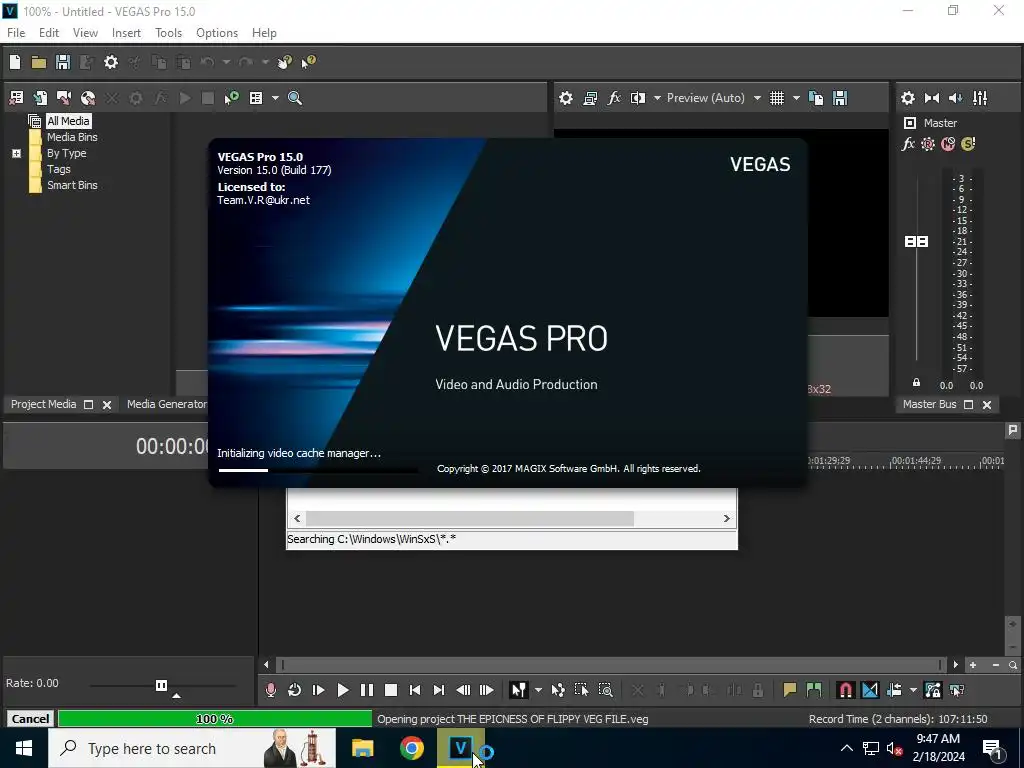The width and height of the screenshot is (1024, 768).
Task: Save preview snapshot to file
Action: [840, 98]
